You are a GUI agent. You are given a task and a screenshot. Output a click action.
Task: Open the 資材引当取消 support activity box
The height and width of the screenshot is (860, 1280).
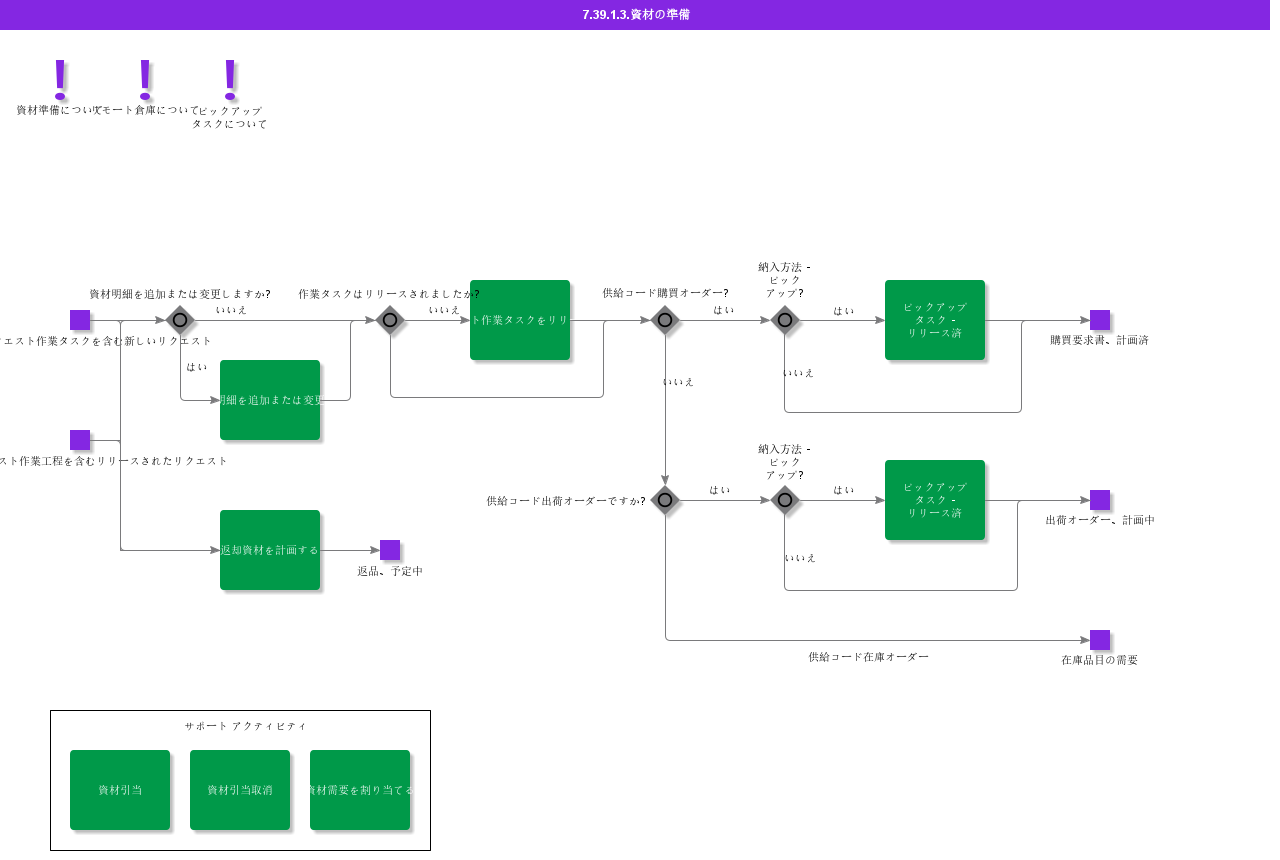pyautogui.click(x=240, y=790)
